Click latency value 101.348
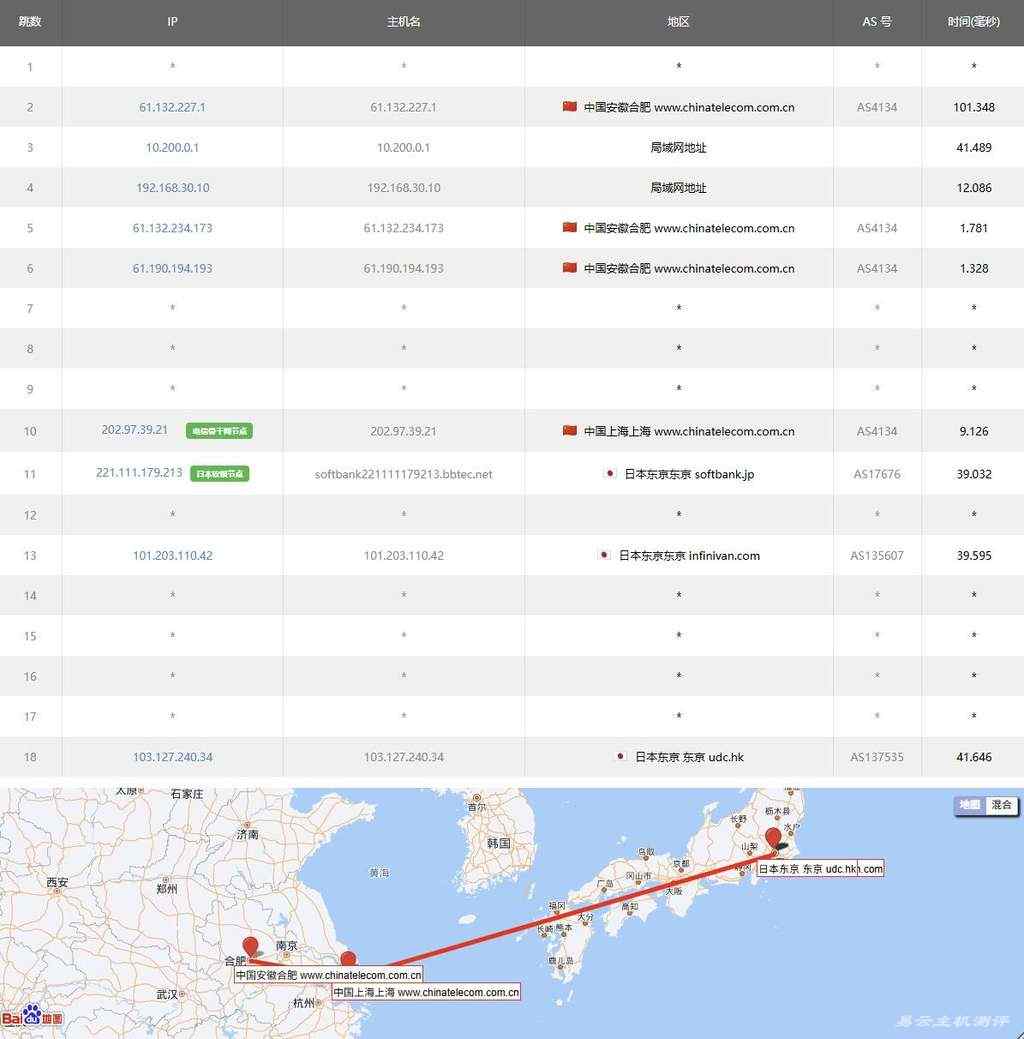The image size is (1024, 1039). click(974, 107)
